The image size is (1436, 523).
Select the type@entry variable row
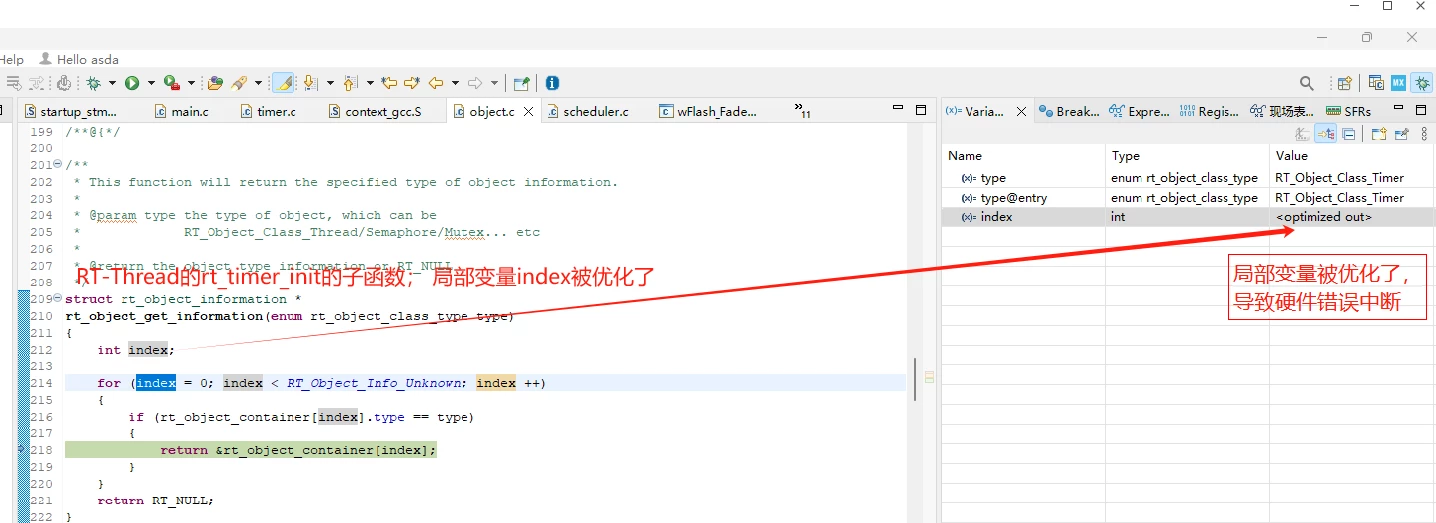[1188, 198]
